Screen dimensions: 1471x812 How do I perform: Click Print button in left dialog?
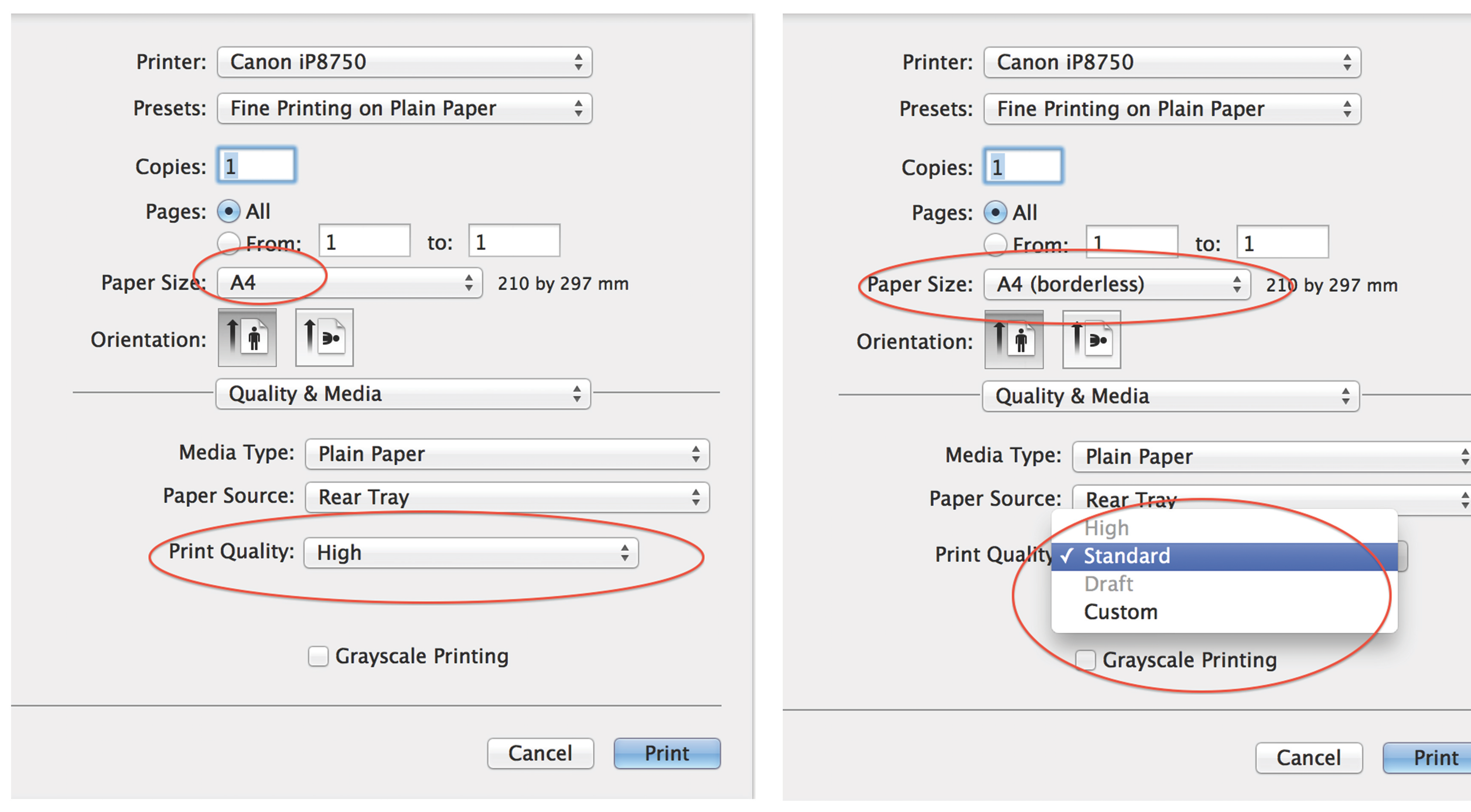click(x=666, y=753)
